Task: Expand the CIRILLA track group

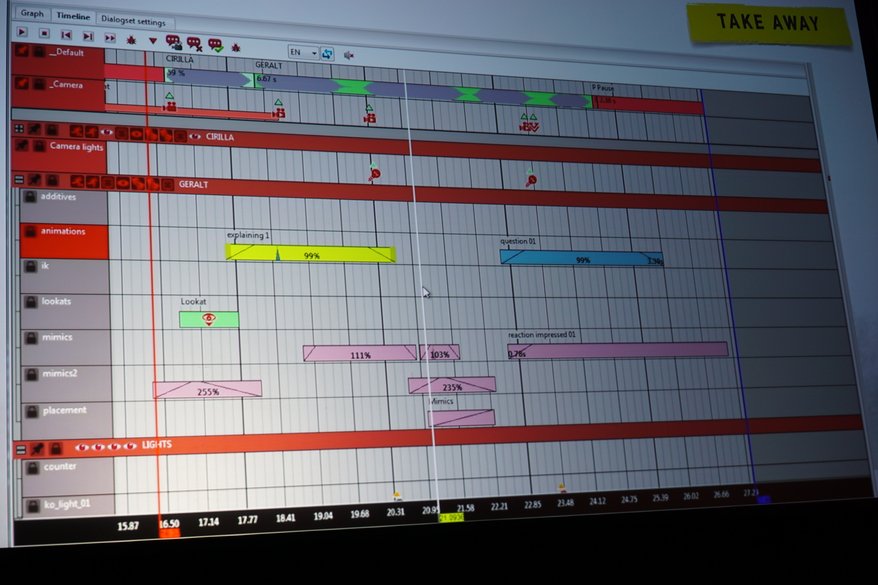Action: click(19, 129)
